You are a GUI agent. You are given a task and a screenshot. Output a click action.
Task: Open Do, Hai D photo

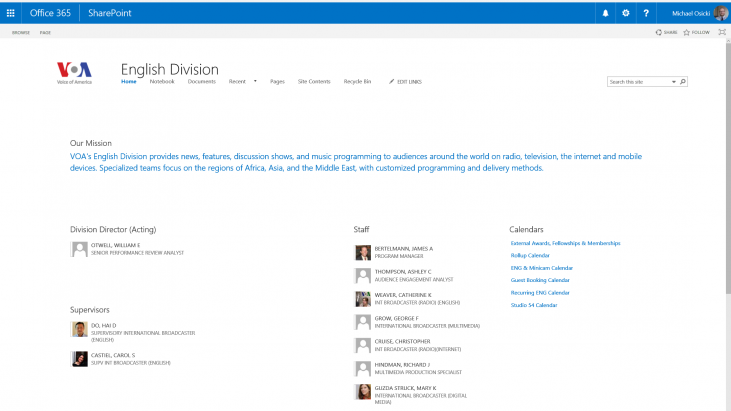[x=79, y=329]
